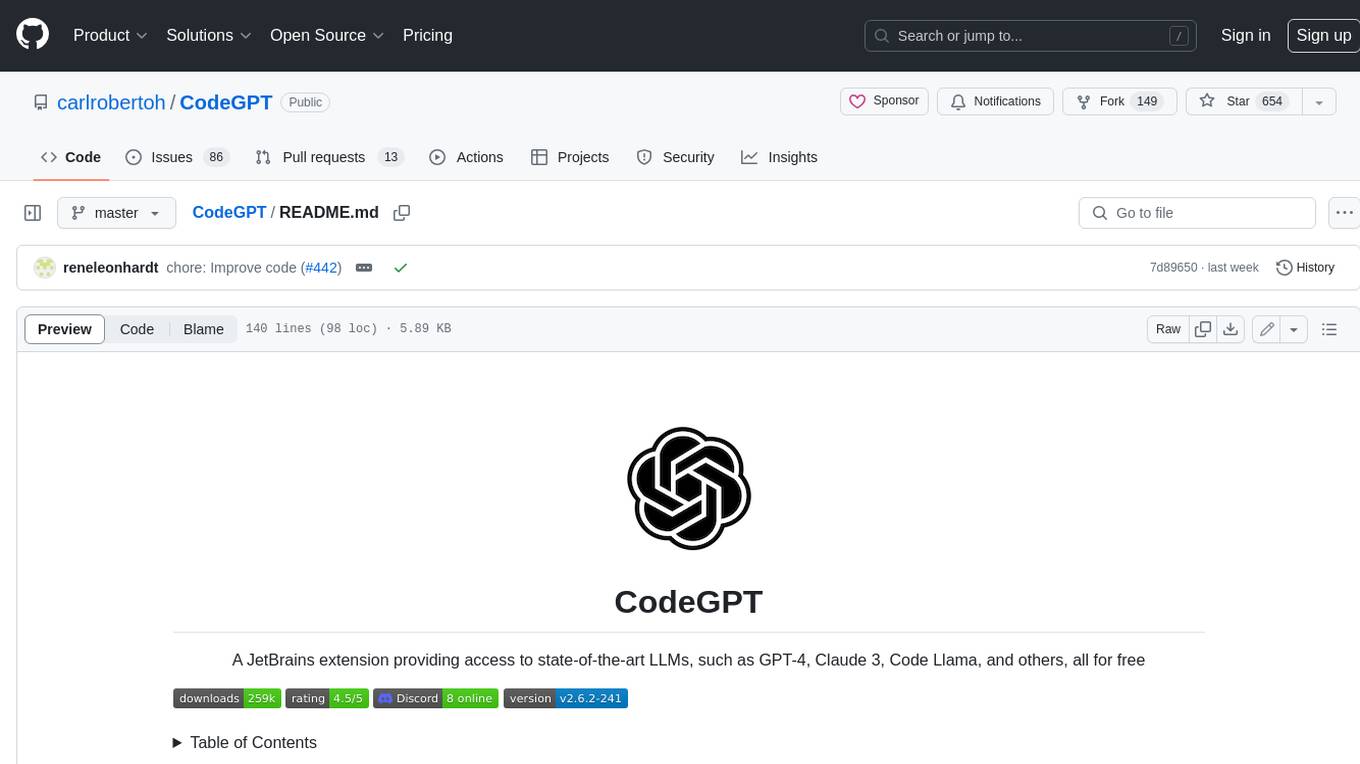Expand the Open Source menu

click(x=327, y=35)
